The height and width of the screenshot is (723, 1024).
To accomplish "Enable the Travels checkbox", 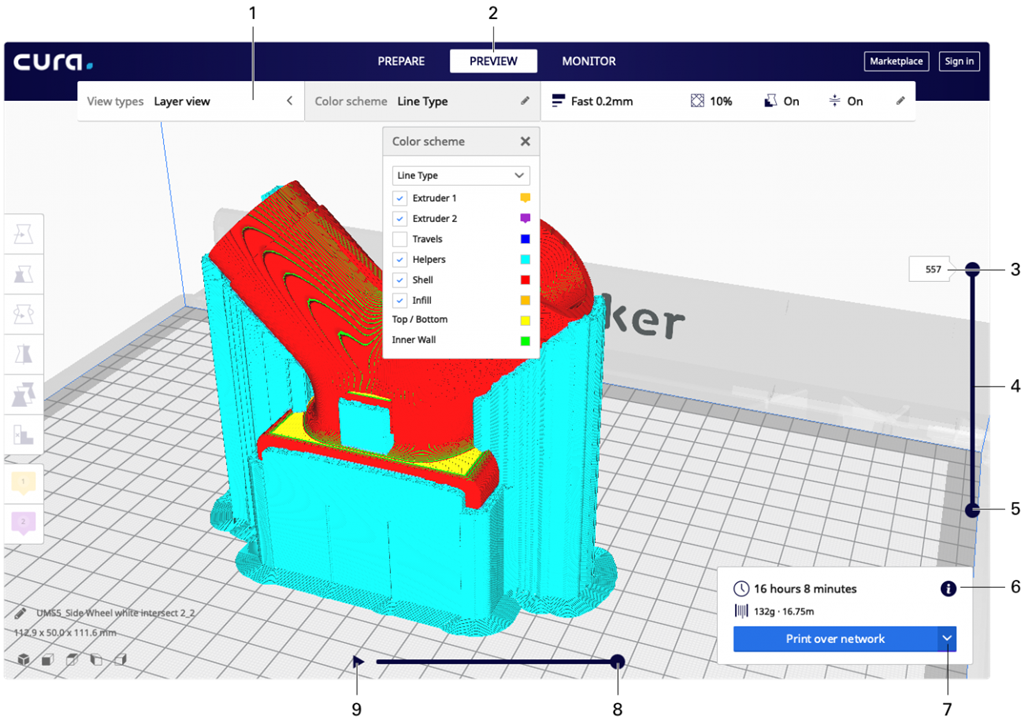I will [x=400, y=239].
